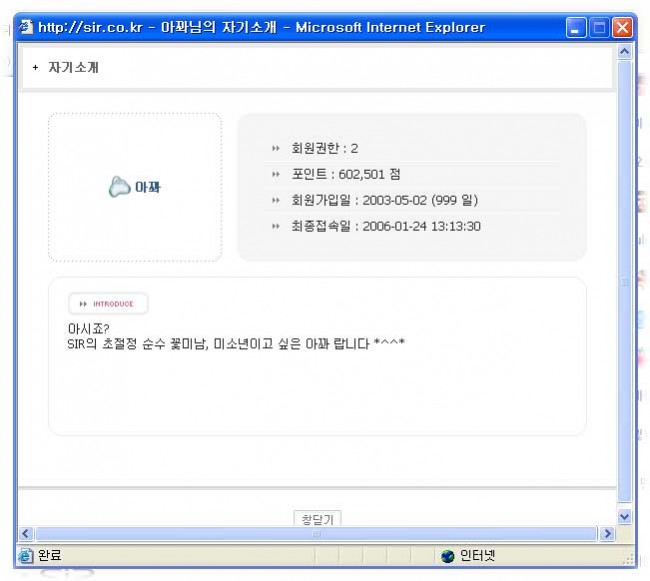The height and width of the screenshot is (581, 650).
Task: Select the 최종접속일 : 2006-01-24 13:13:30 text
Action: point(386,226)
